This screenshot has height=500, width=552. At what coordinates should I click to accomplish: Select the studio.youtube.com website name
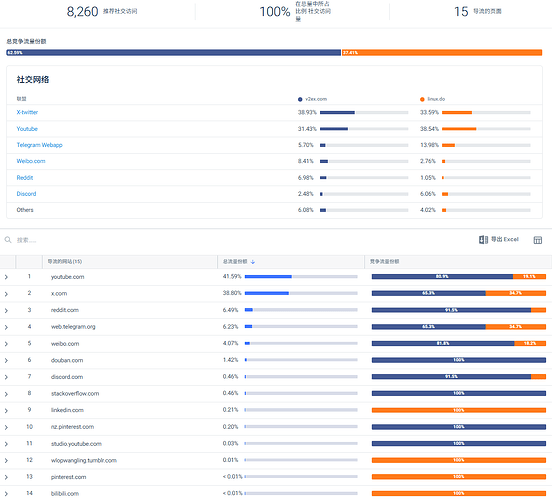[76, 444]
